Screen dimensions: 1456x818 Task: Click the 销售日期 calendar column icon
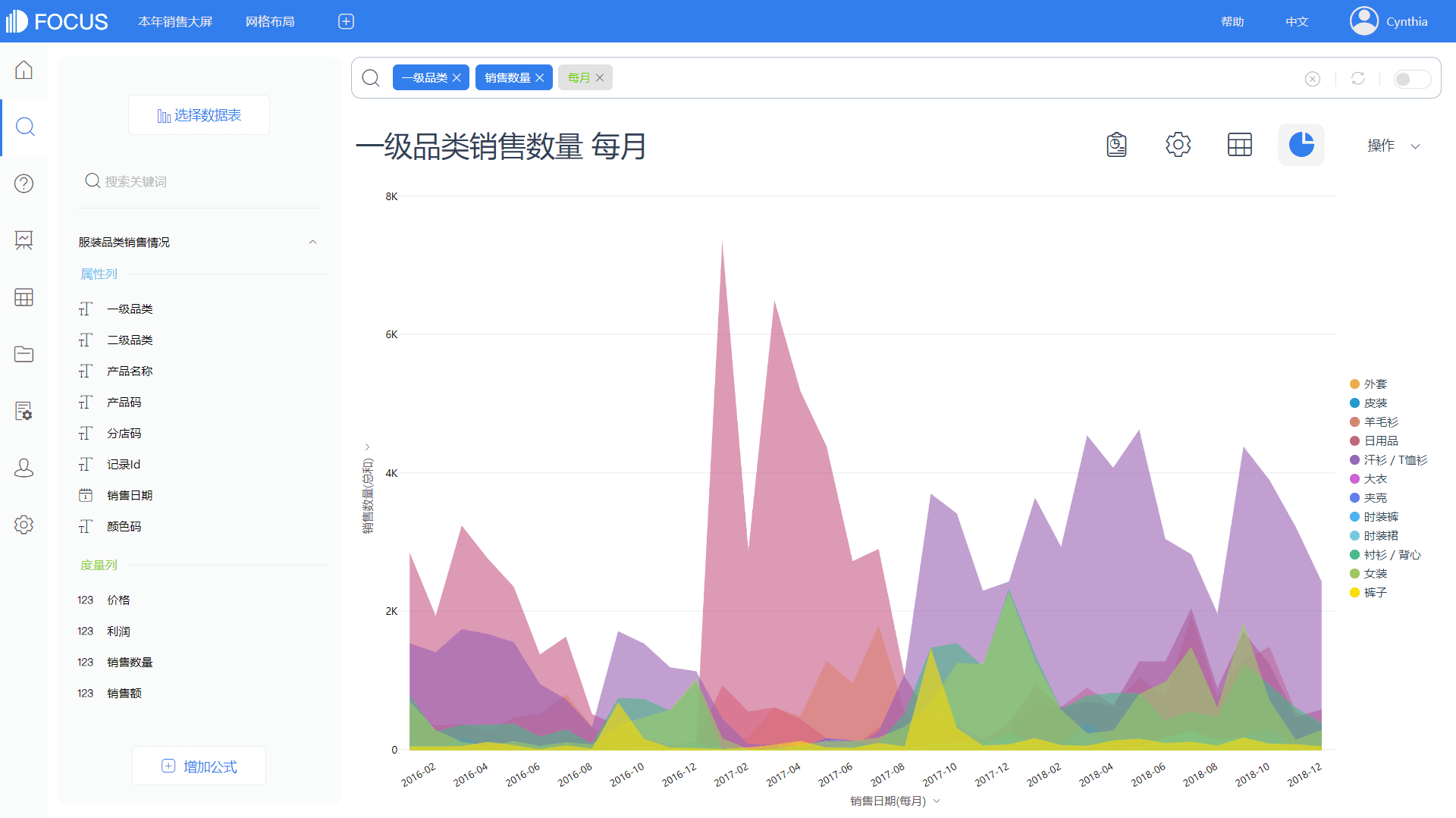tap(86, 495)
